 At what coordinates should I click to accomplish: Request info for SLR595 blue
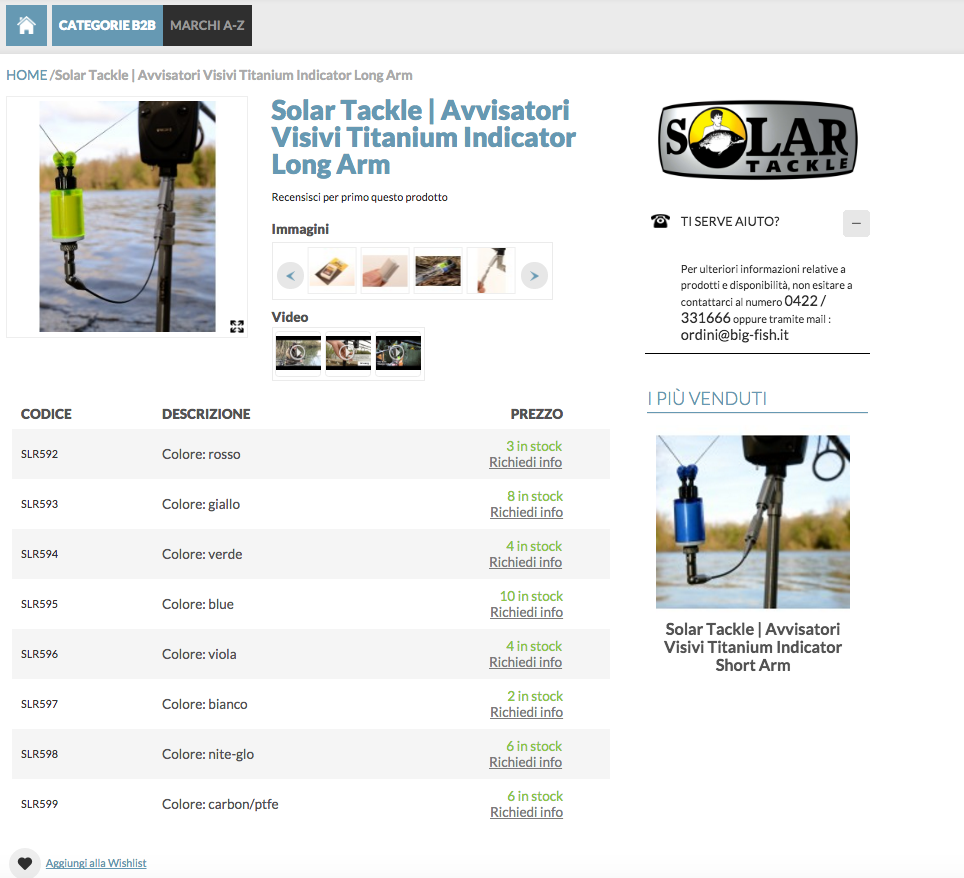tap(526, 612)
